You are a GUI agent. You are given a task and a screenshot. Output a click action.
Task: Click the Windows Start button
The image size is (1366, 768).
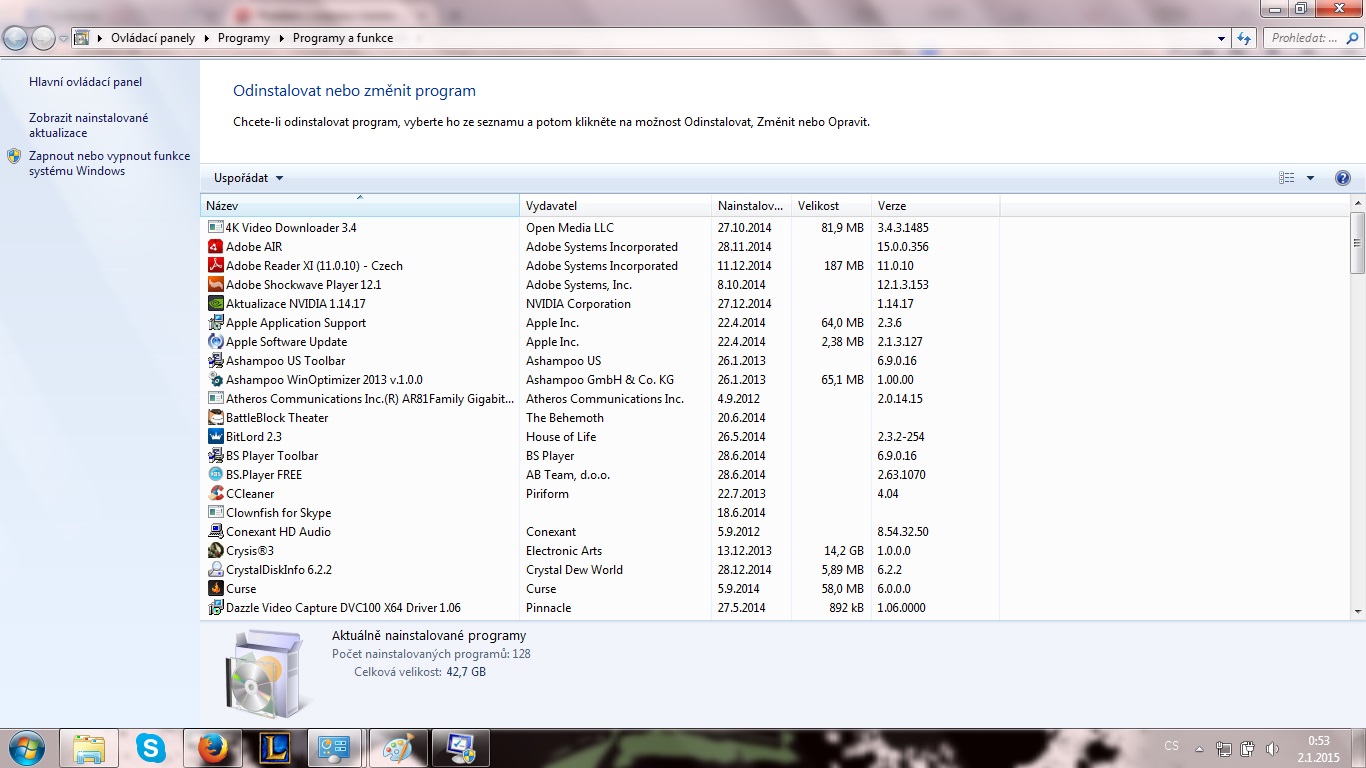pyautogui.click(x=24, y=747)
